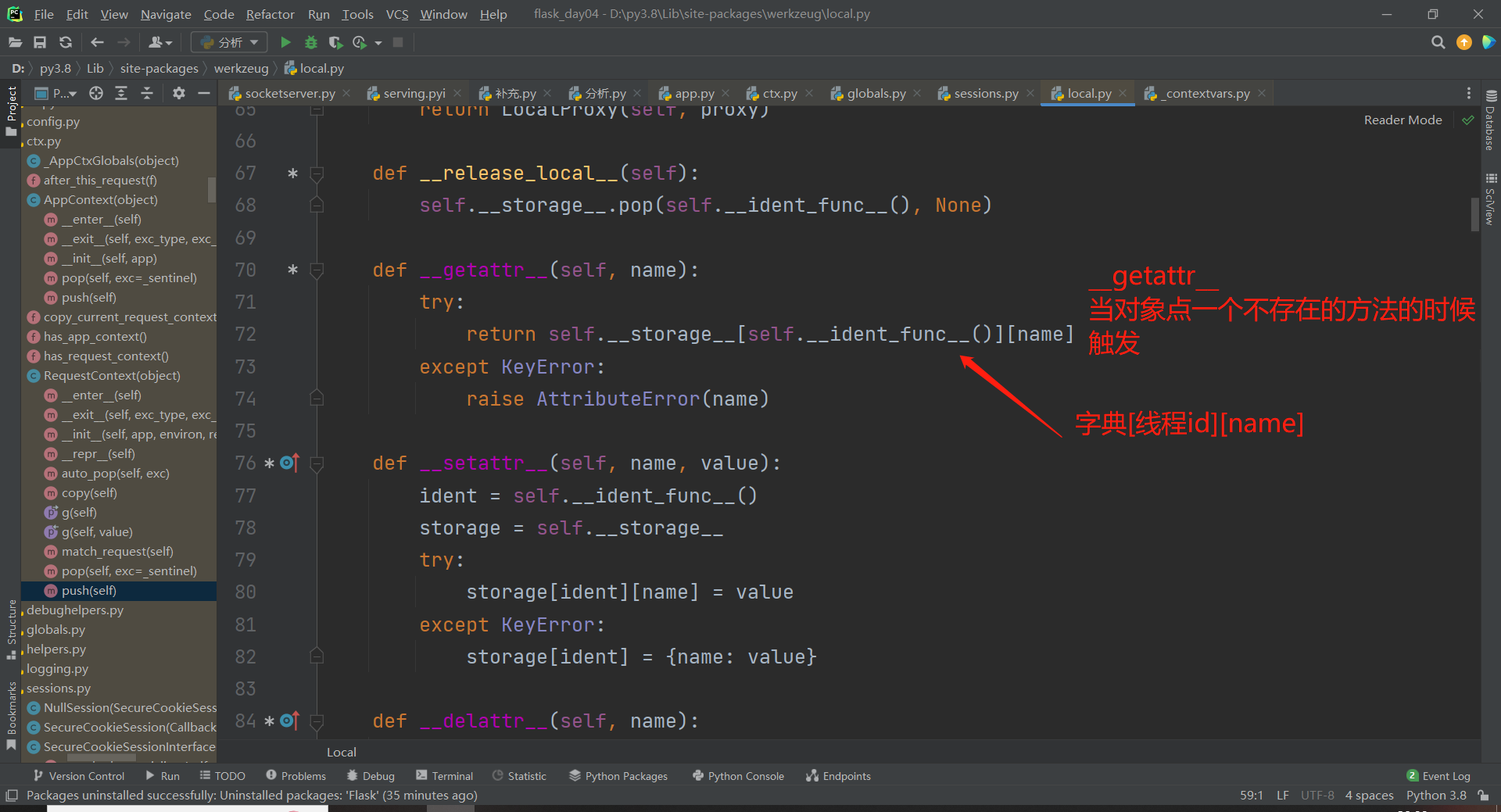The width and height of the screenshot is (1501, 812).
Task: Select auto_pop(self, exc) in the tree
Action: (115, 473)
